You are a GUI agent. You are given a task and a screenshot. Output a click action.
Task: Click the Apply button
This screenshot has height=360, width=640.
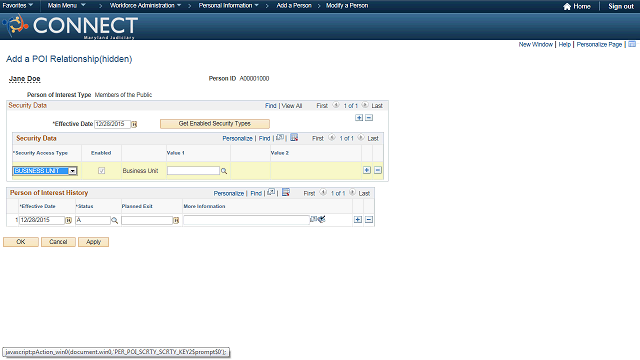point(93,242)
